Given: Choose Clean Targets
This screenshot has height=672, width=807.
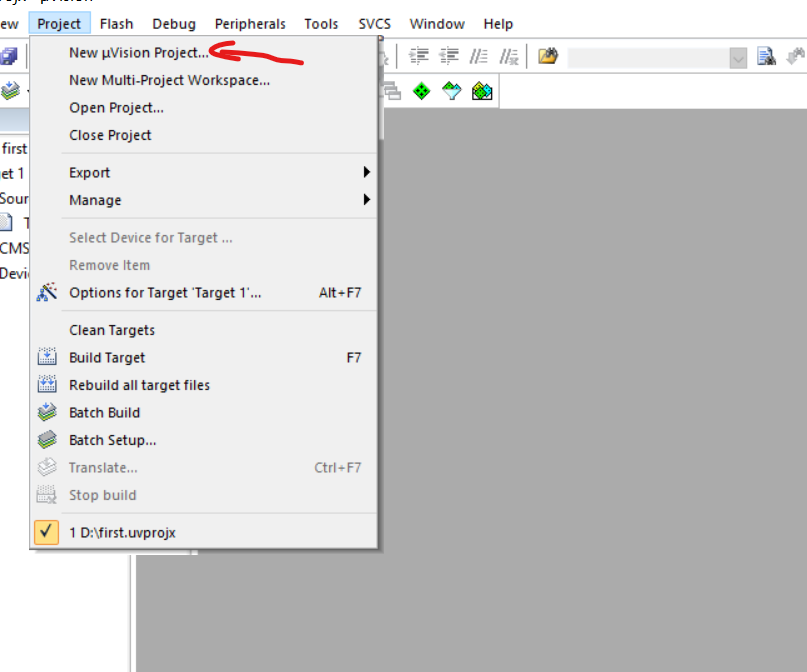Looking at the screenshot, I should pos(203,330).
